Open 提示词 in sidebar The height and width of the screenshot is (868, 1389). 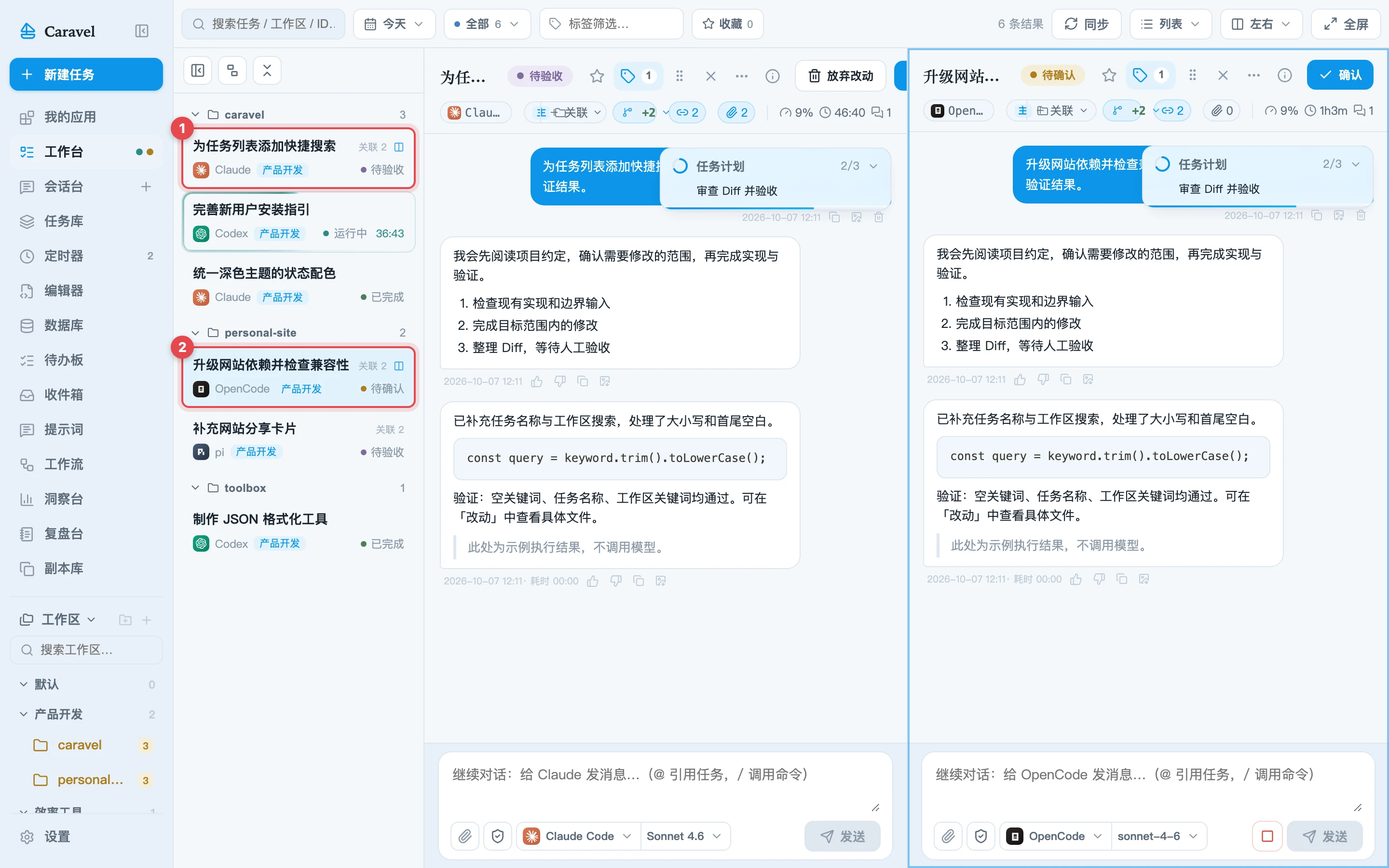(x=86, y=429)
